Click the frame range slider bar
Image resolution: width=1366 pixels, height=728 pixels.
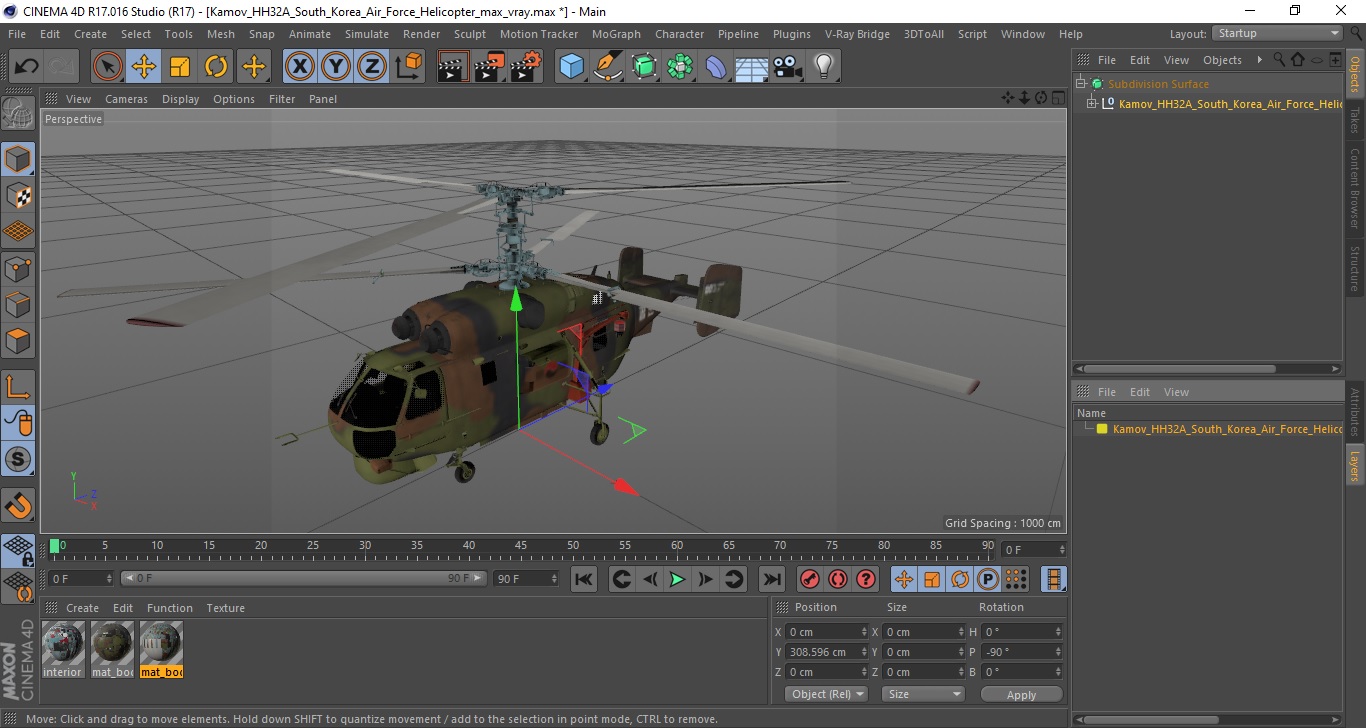pos(304,578)
